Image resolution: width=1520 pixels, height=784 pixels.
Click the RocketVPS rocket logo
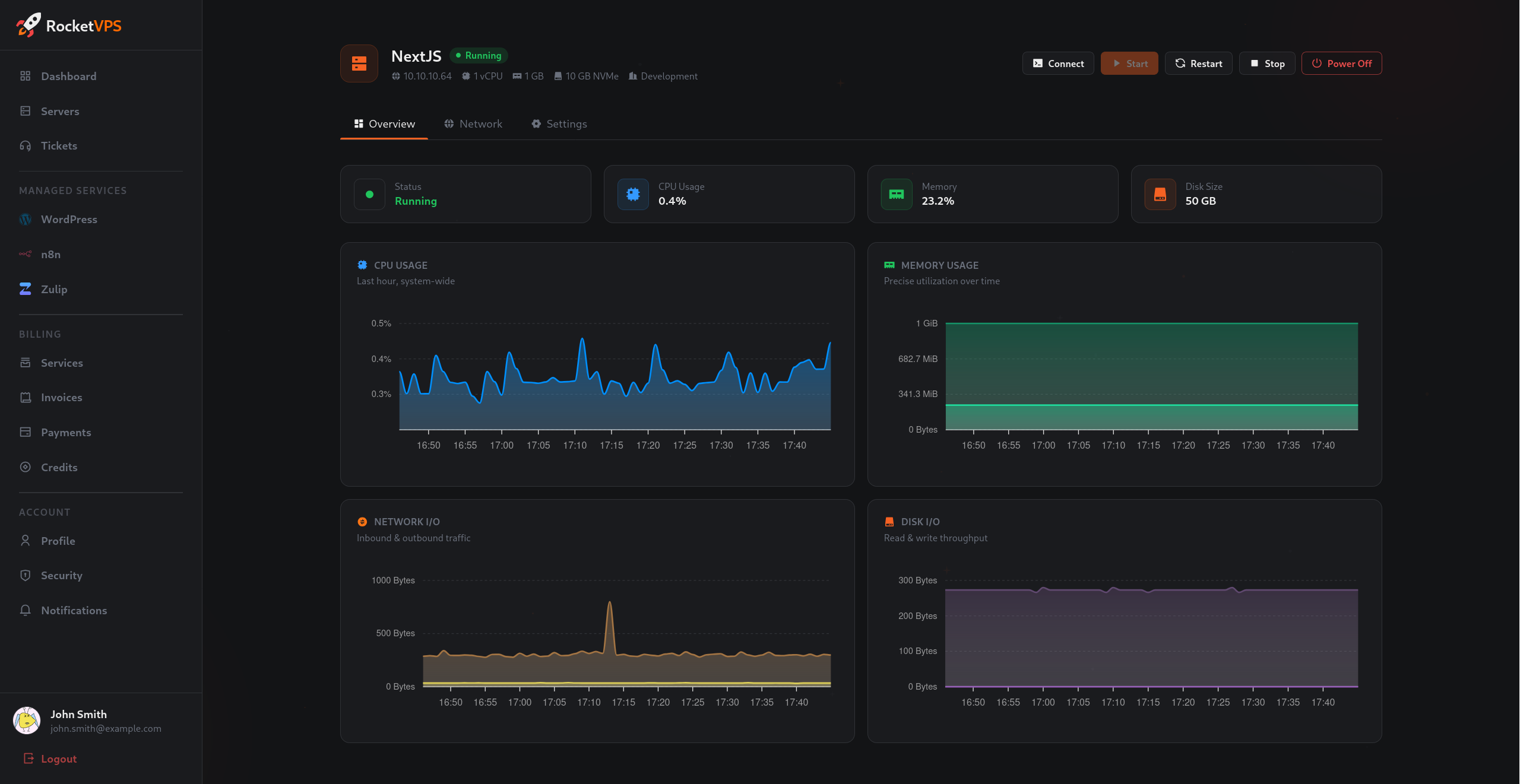(28, 25)
